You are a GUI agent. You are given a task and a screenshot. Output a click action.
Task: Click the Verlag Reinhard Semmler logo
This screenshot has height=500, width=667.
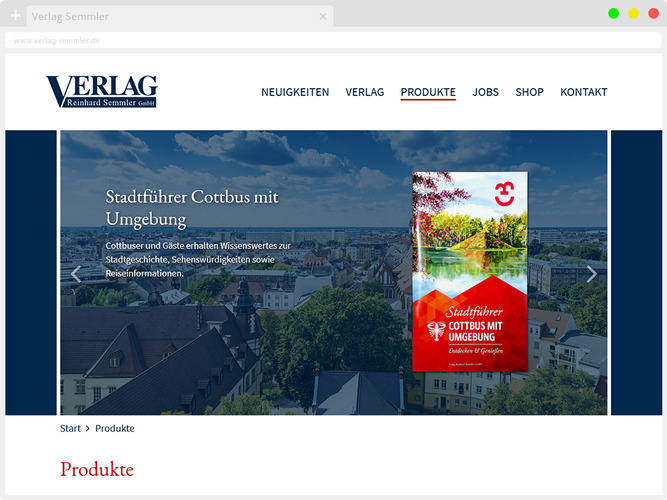pos(101,92)
